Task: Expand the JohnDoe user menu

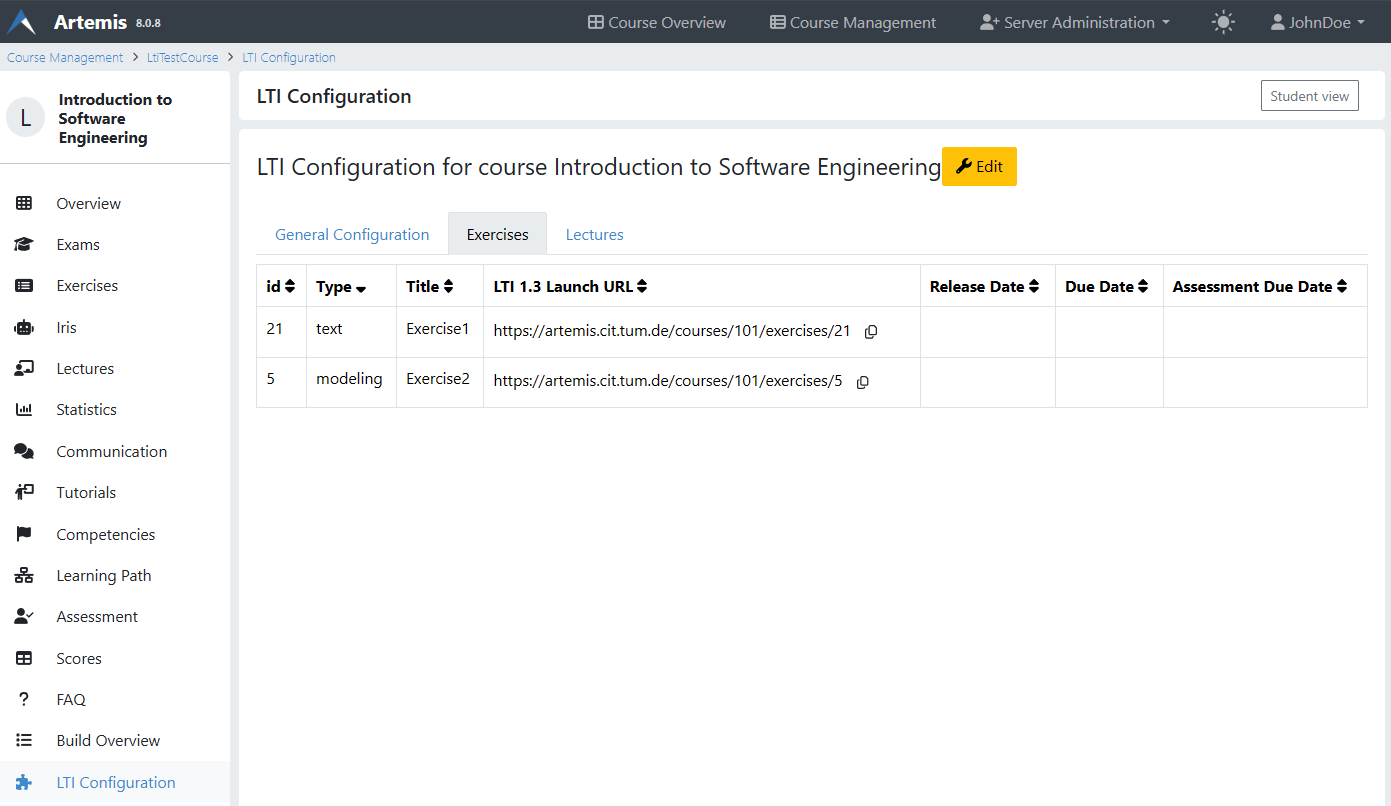Action: coord(1317,22)
